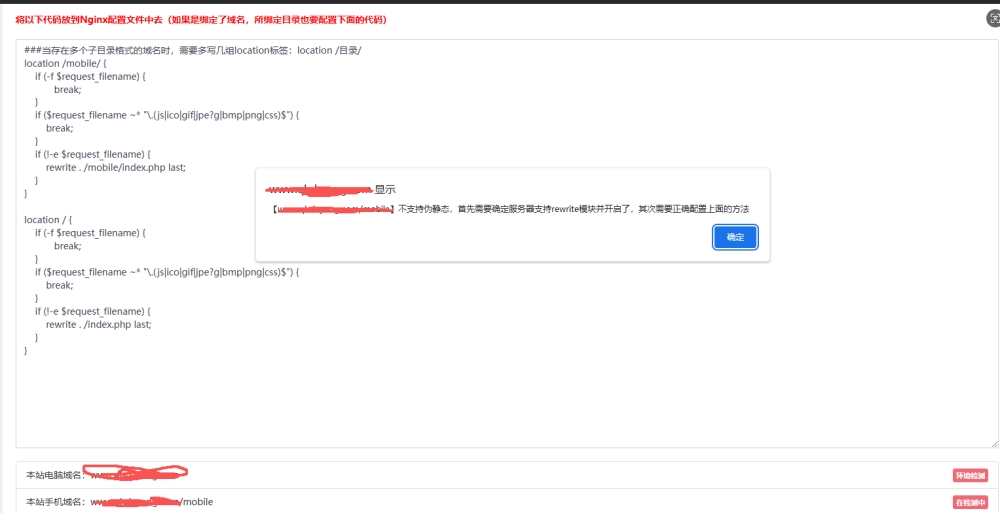Screen dimensions: 1000x513
Task: Click 'rewrite . /mobile/index.php last;' line
Action: pos(116,168)
